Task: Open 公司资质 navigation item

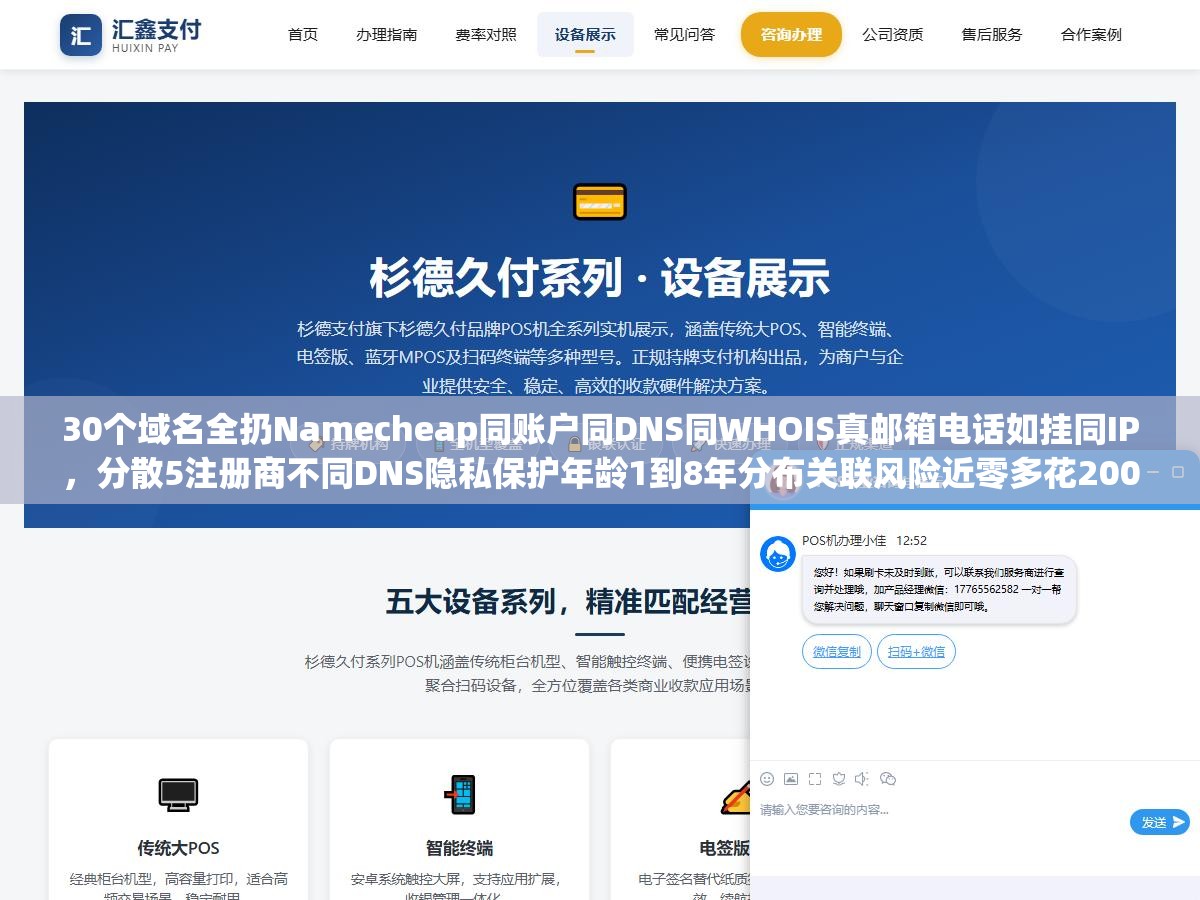Action: pyautogui.click(x=893, y=35)
